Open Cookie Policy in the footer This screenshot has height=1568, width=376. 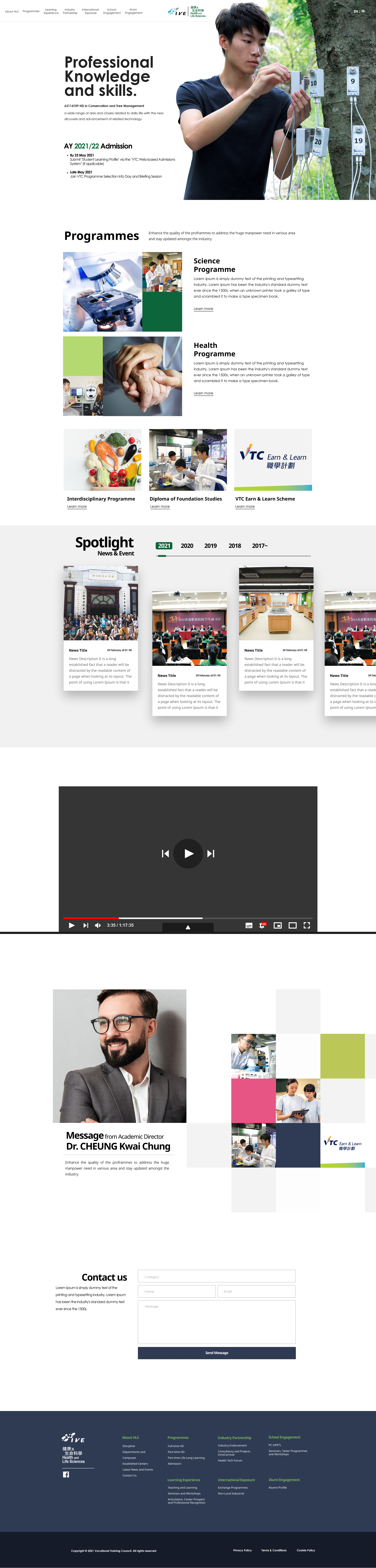coord(306,1550)
